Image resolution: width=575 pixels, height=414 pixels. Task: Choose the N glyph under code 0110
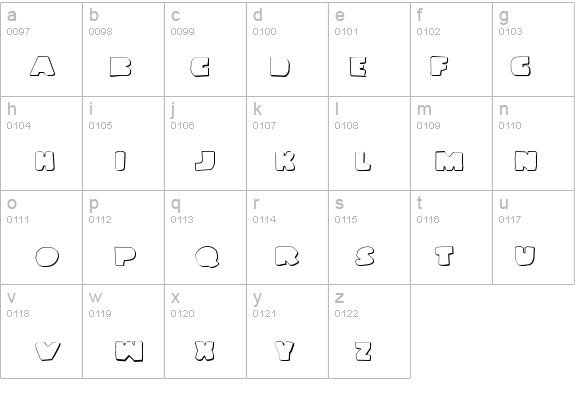click(526, 161)
